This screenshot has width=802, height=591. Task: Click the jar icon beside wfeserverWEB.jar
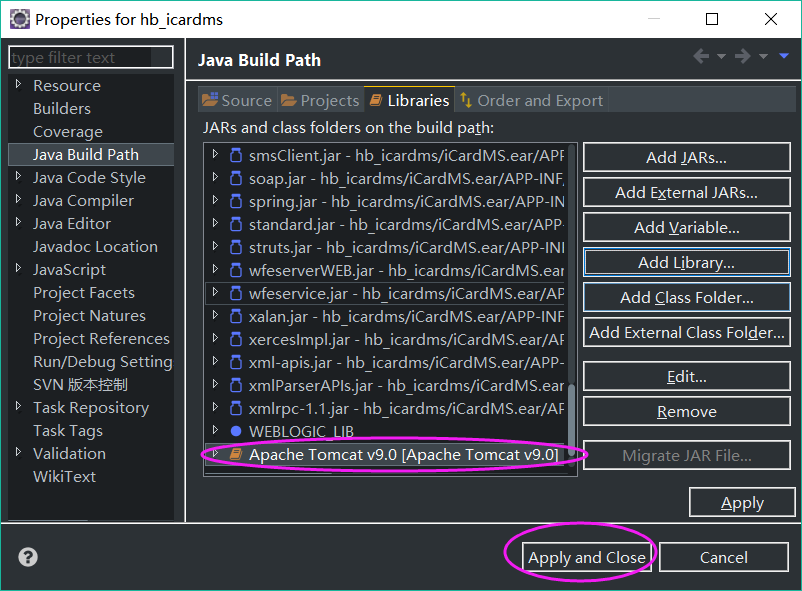click(x=236, y=270)
